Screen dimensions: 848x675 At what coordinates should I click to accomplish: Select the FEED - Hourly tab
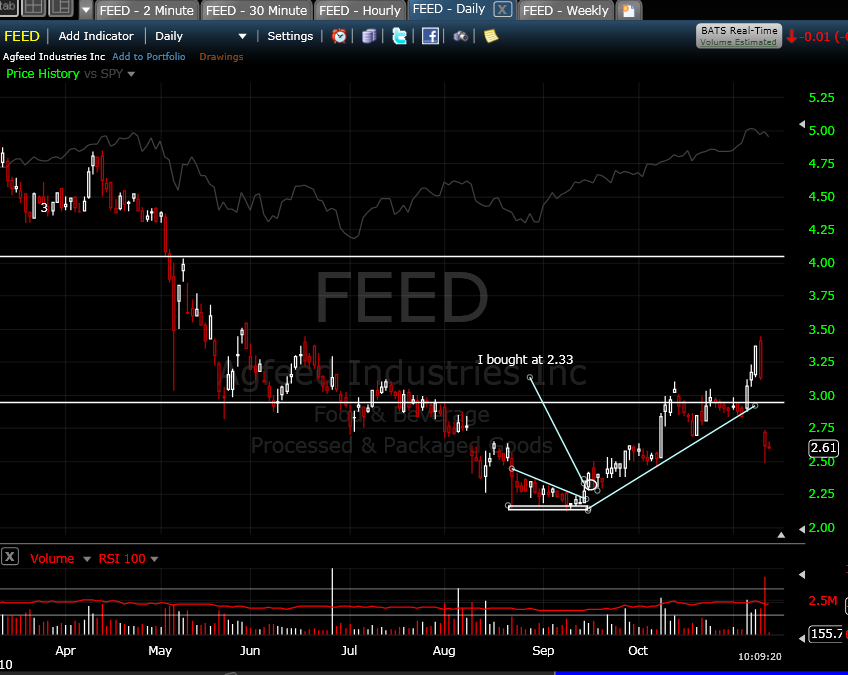click(x=360, y=10)
